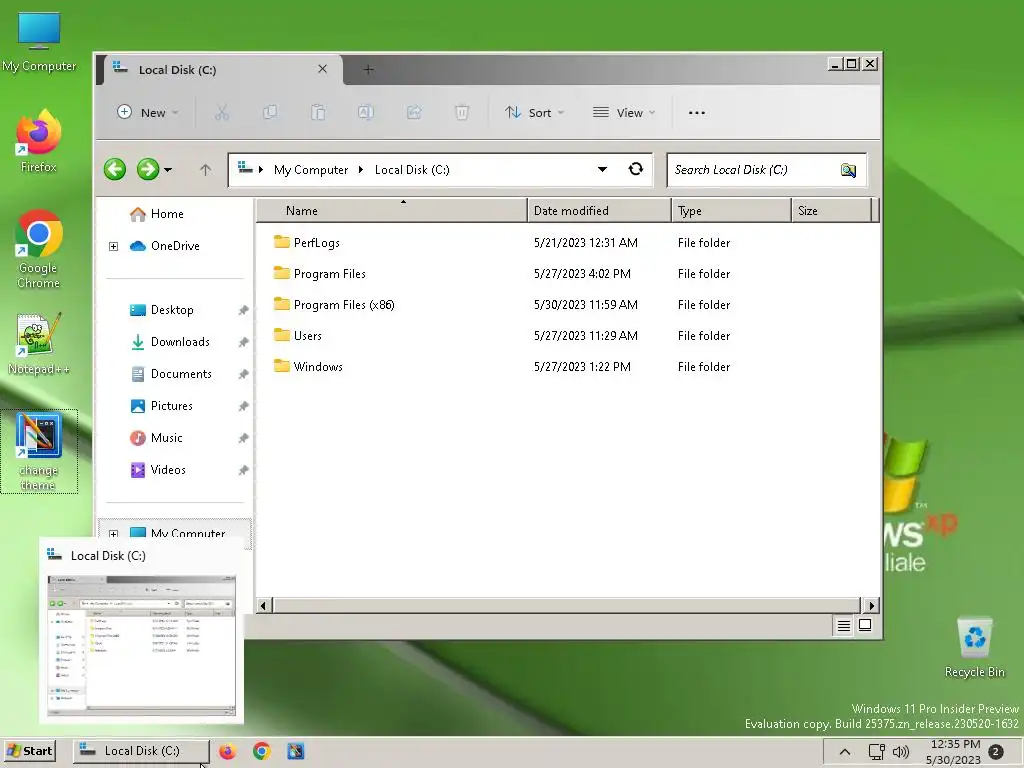Launch Firefox from the taskbar

(x=227, y=751)
